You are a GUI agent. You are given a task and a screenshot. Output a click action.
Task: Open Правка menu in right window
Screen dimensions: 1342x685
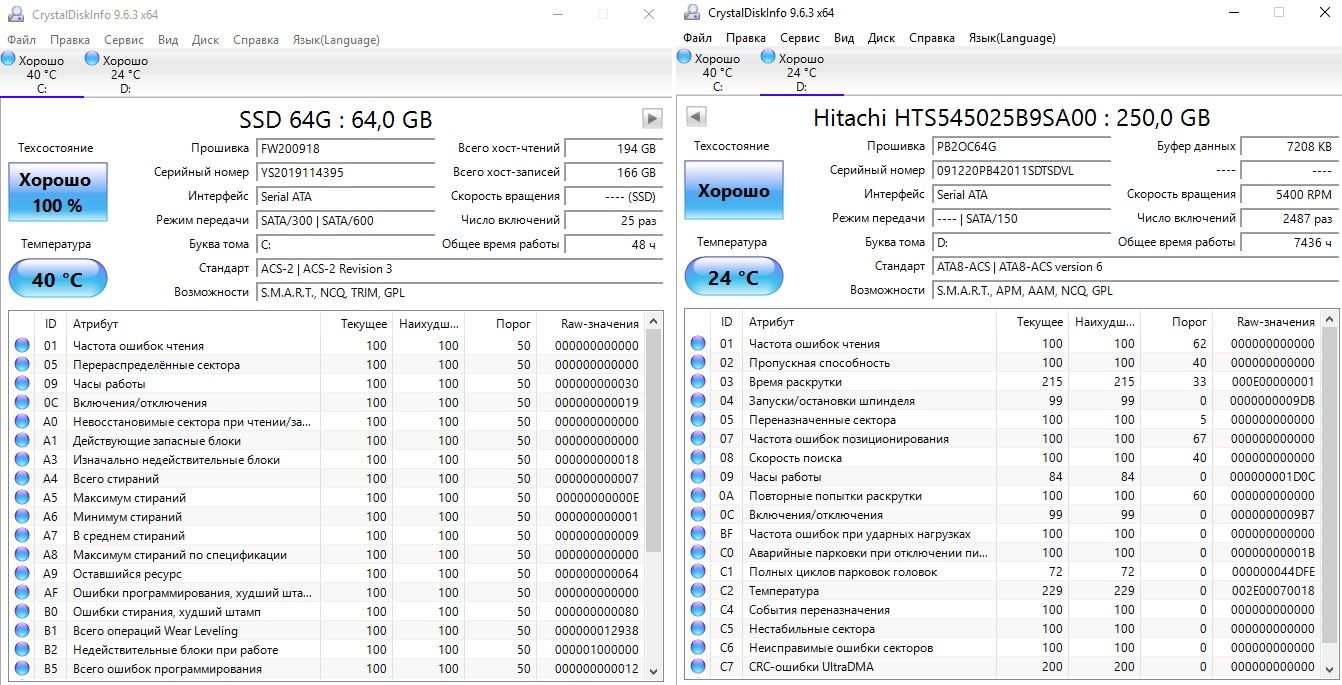pyautogui.click(x=746, y=38)
